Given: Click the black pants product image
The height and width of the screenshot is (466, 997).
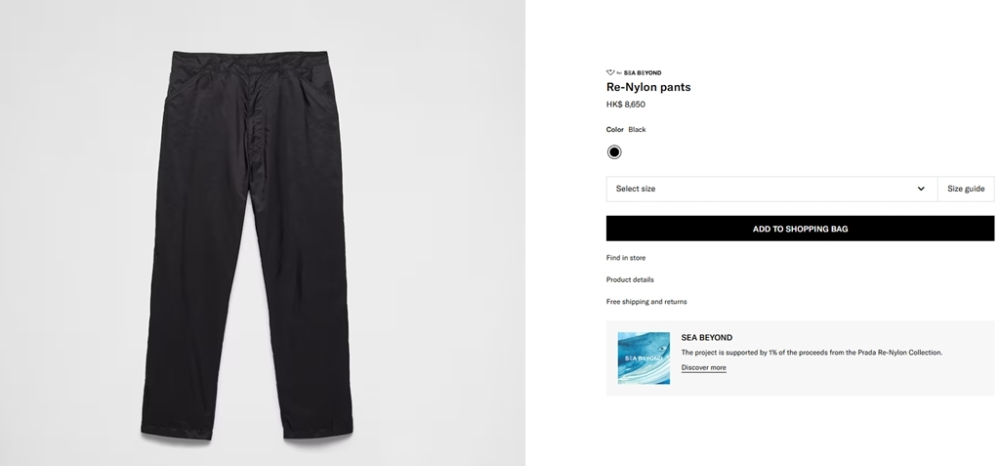Looking at the screenshot, I should 247,245.
